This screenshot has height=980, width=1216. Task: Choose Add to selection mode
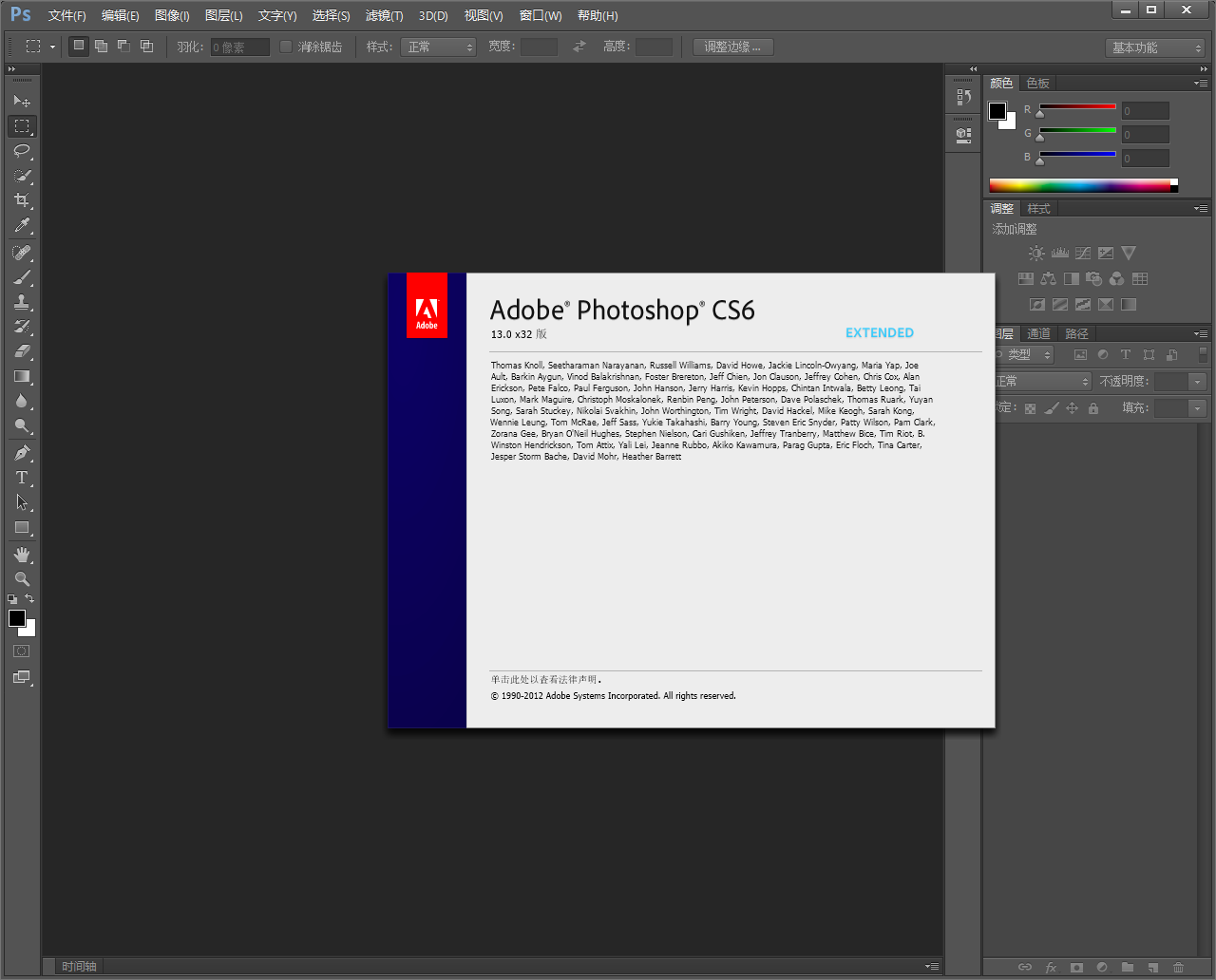click(101, 46)
